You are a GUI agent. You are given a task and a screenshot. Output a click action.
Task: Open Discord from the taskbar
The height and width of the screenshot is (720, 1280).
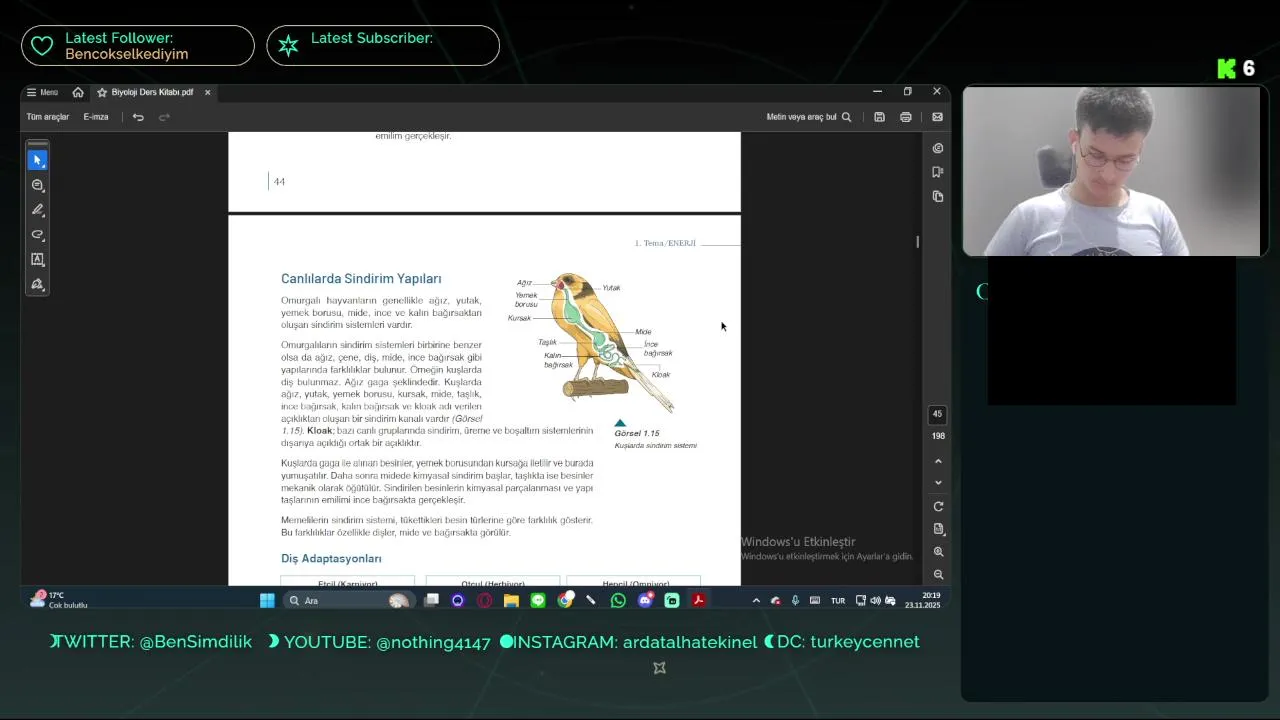645,600
